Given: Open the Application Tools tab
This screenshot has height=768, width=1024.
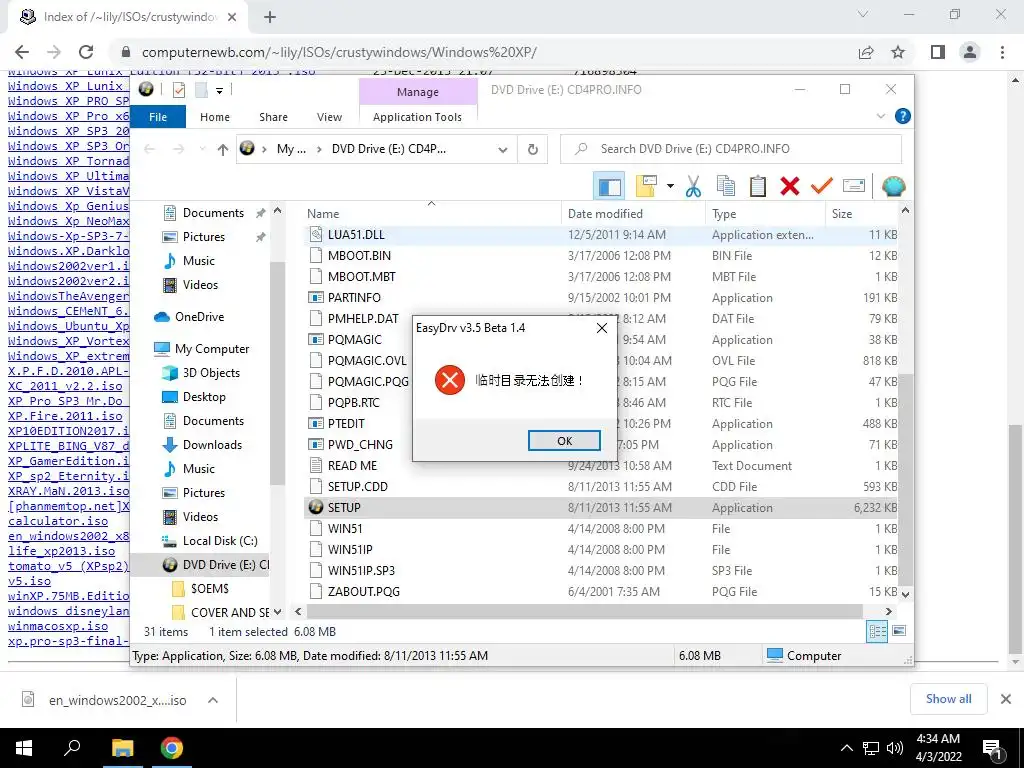Looking at the screenshot, I should click(417, 117).
